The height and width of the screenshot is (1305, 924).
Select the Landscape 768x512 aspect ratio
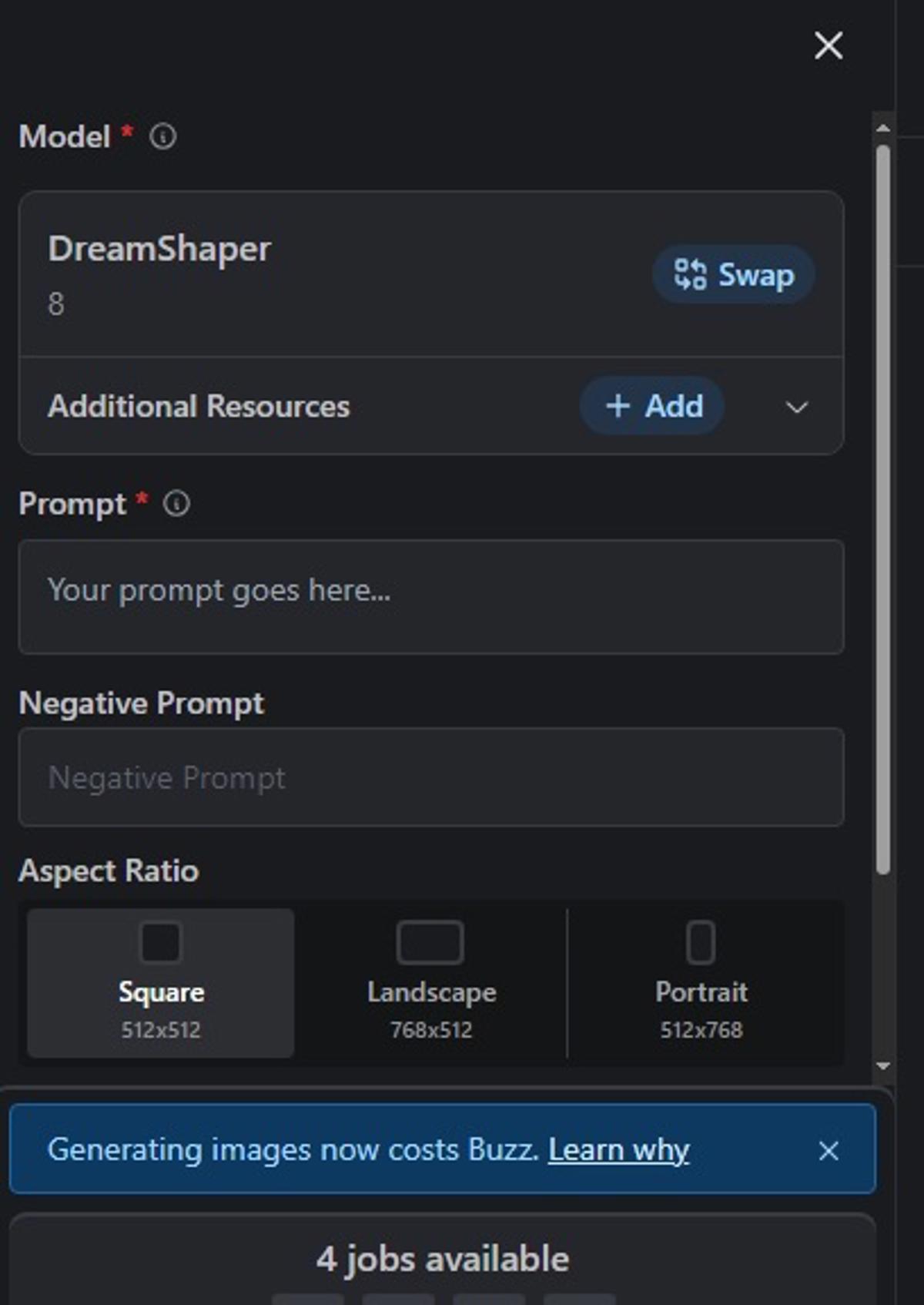[x=431, y=983]
